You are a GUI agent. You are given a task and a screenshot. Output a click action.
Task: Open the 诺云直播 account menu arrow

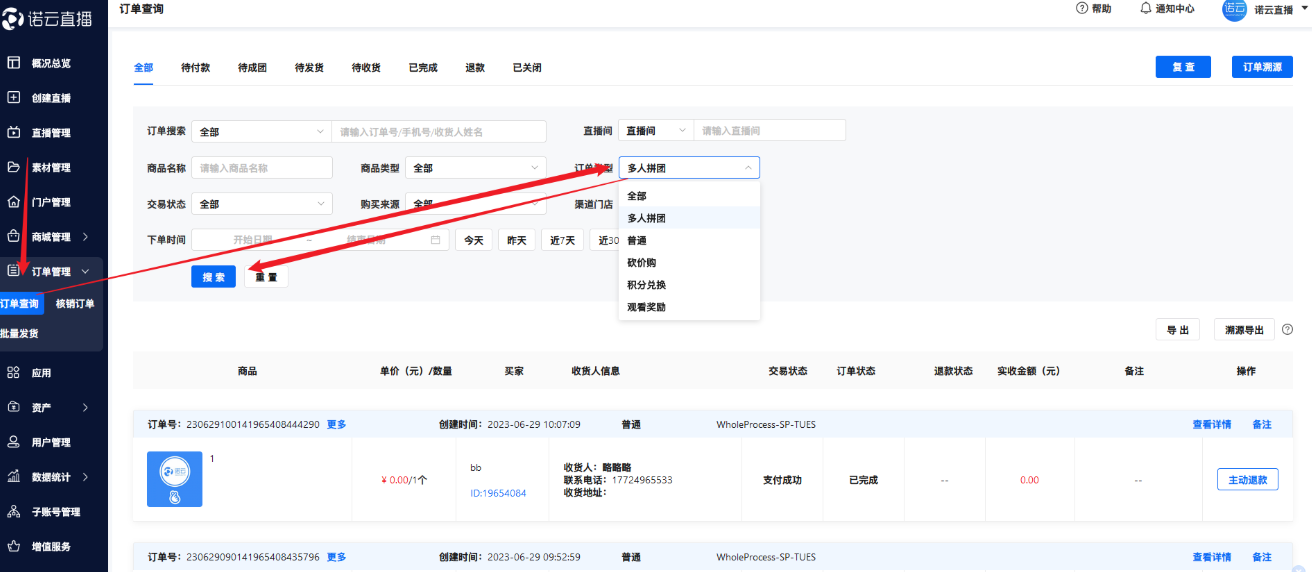pos(1304,8)
